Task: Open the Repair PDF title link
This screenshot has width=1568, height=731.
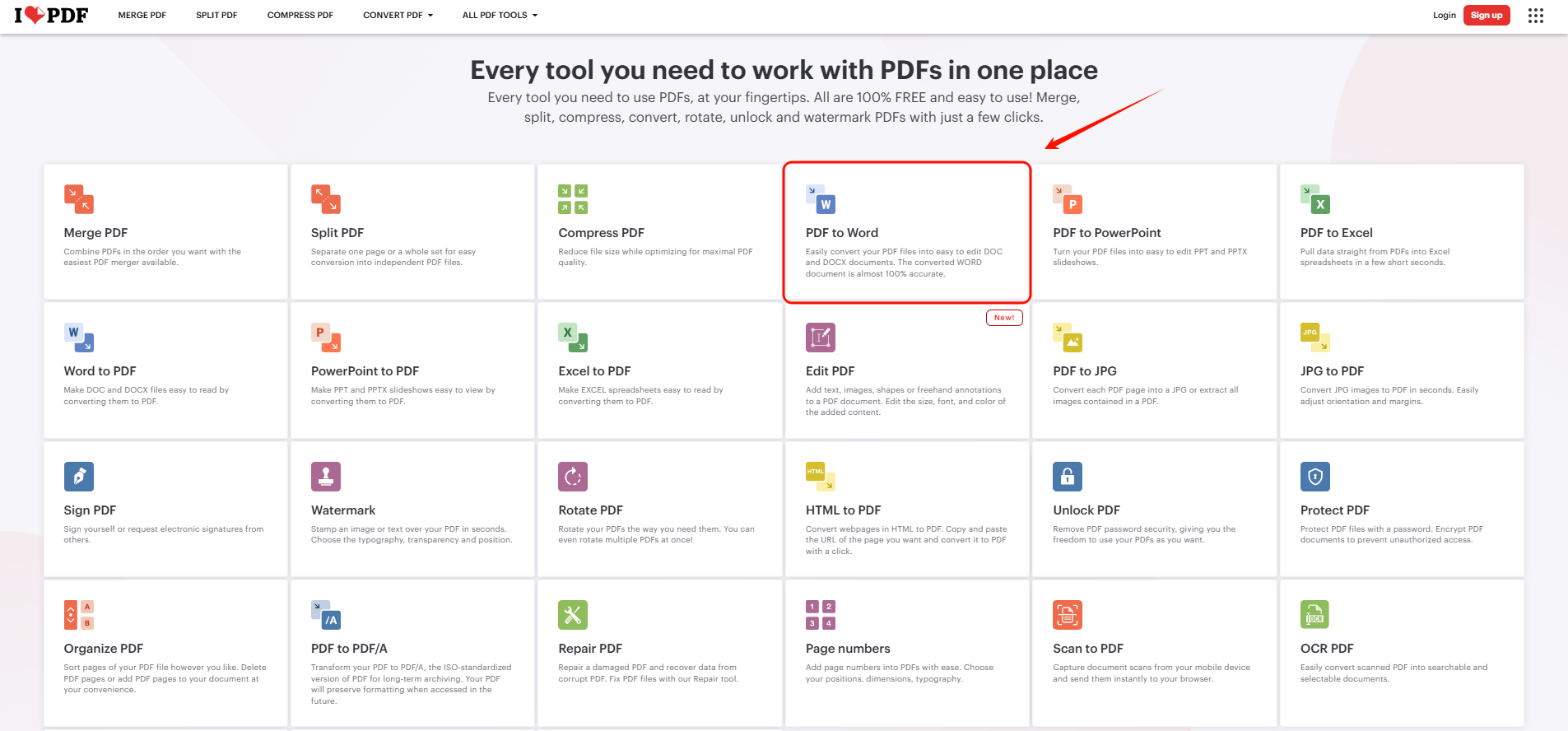Action: (x=590, y=649)
